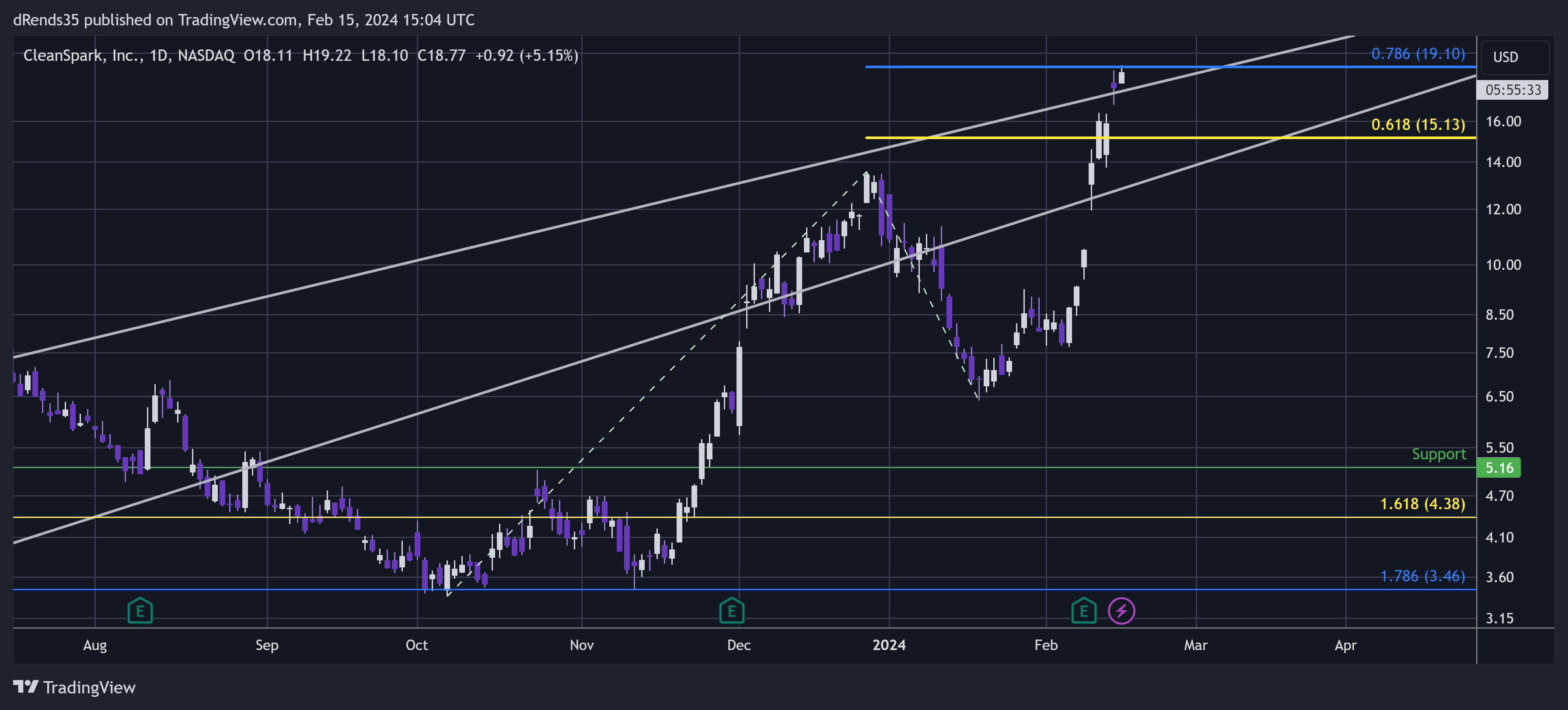Select the 0.618 (15.13) Fibonacci label
The width and height of the screenshot is (1568, 710).
click(1418, 124)
